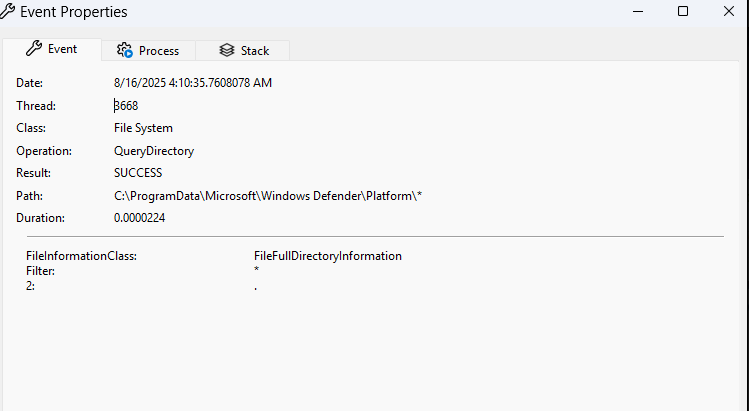This screenshot has height=411, width=749.
Task: Minimize the Event Properties window
Action: click(637, 11)
